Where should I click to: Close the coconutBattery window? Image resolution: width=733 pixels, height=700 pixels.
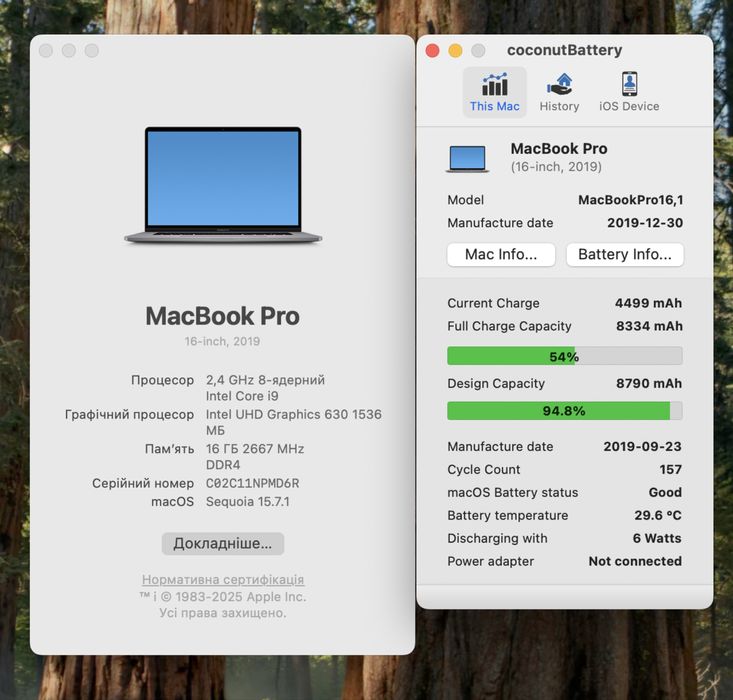point(432,51)
